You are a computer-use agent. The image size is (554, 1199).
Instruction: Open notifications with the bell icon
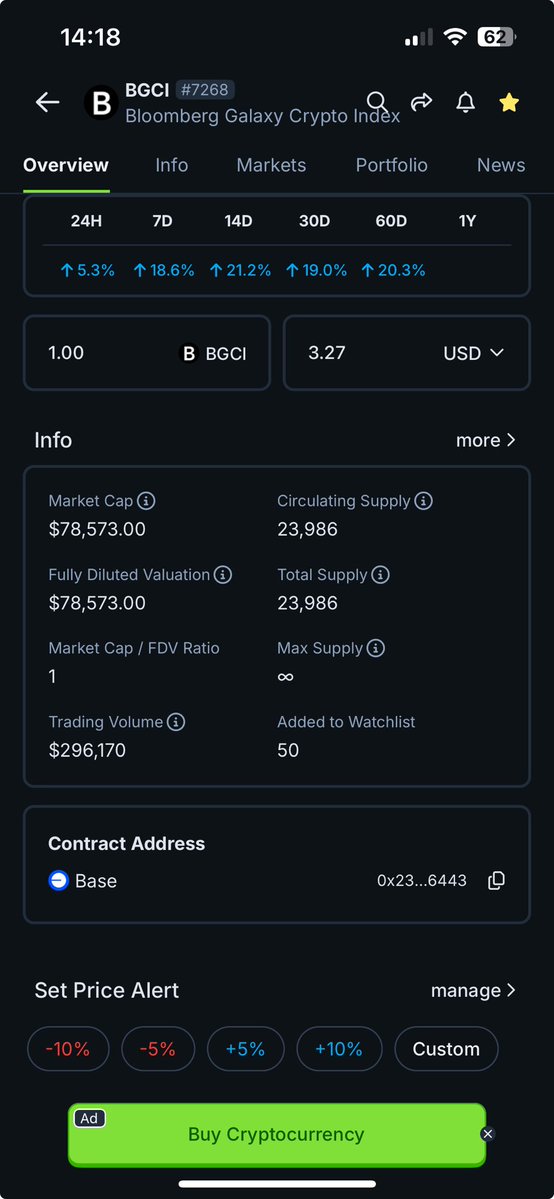[x=465, y=102]
